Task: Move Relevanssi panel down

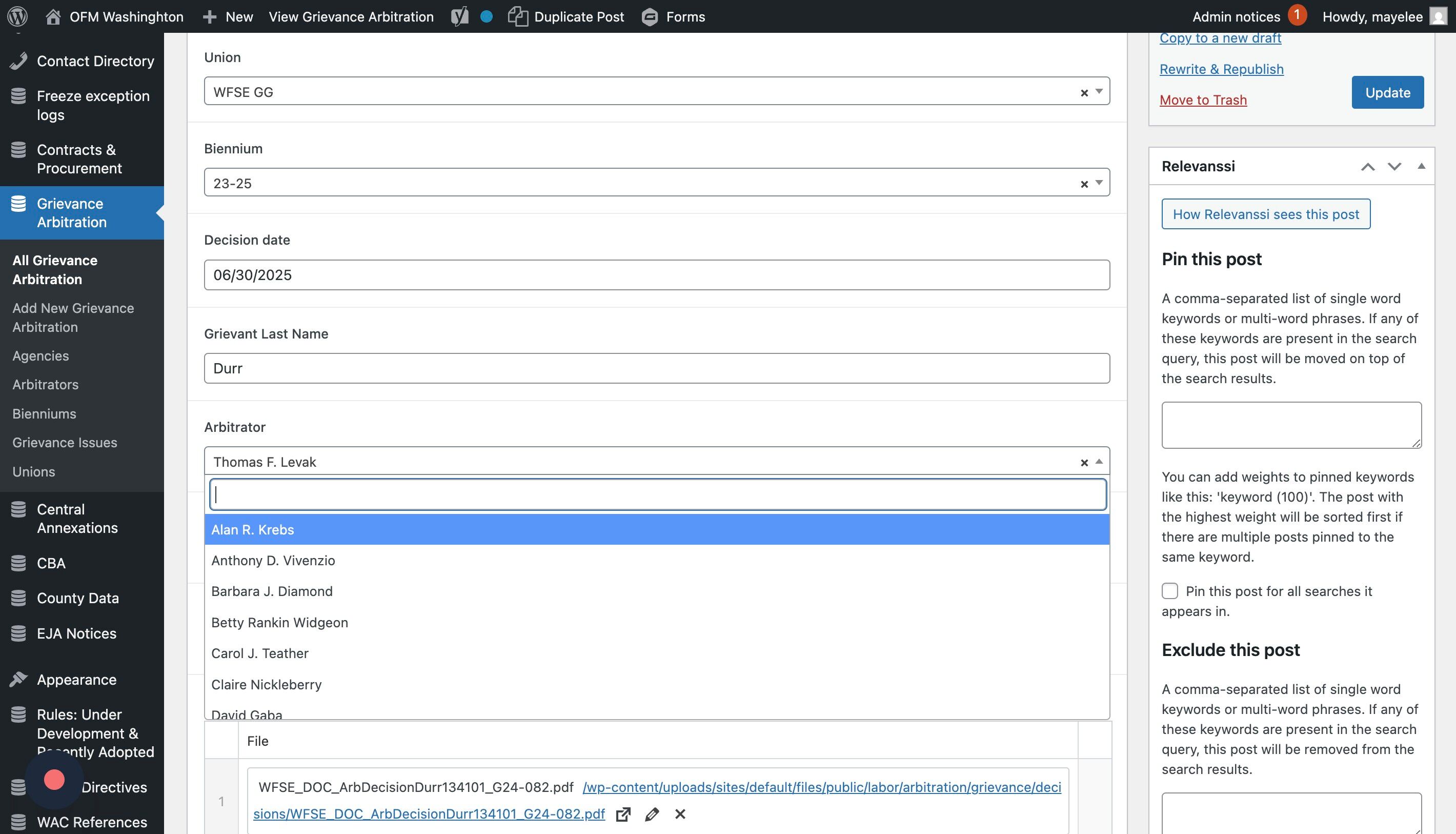Action: click(x=1394, y=166)
